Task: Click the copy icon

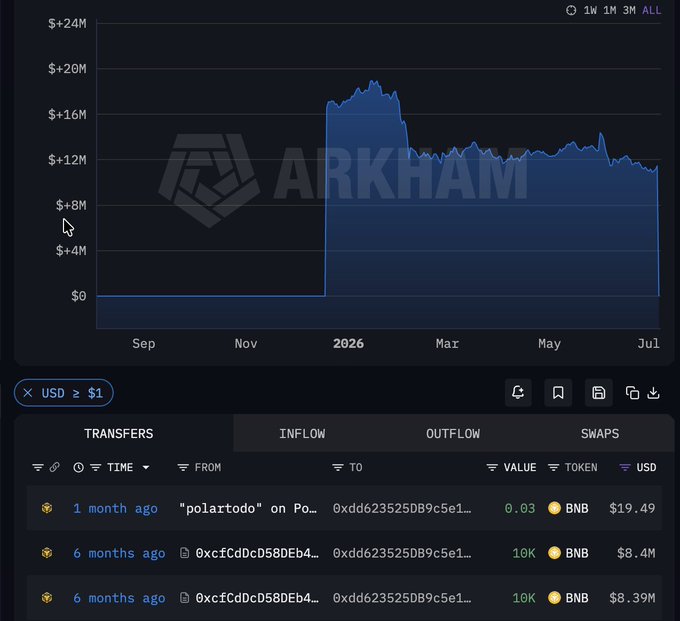Action: point(632,393)
